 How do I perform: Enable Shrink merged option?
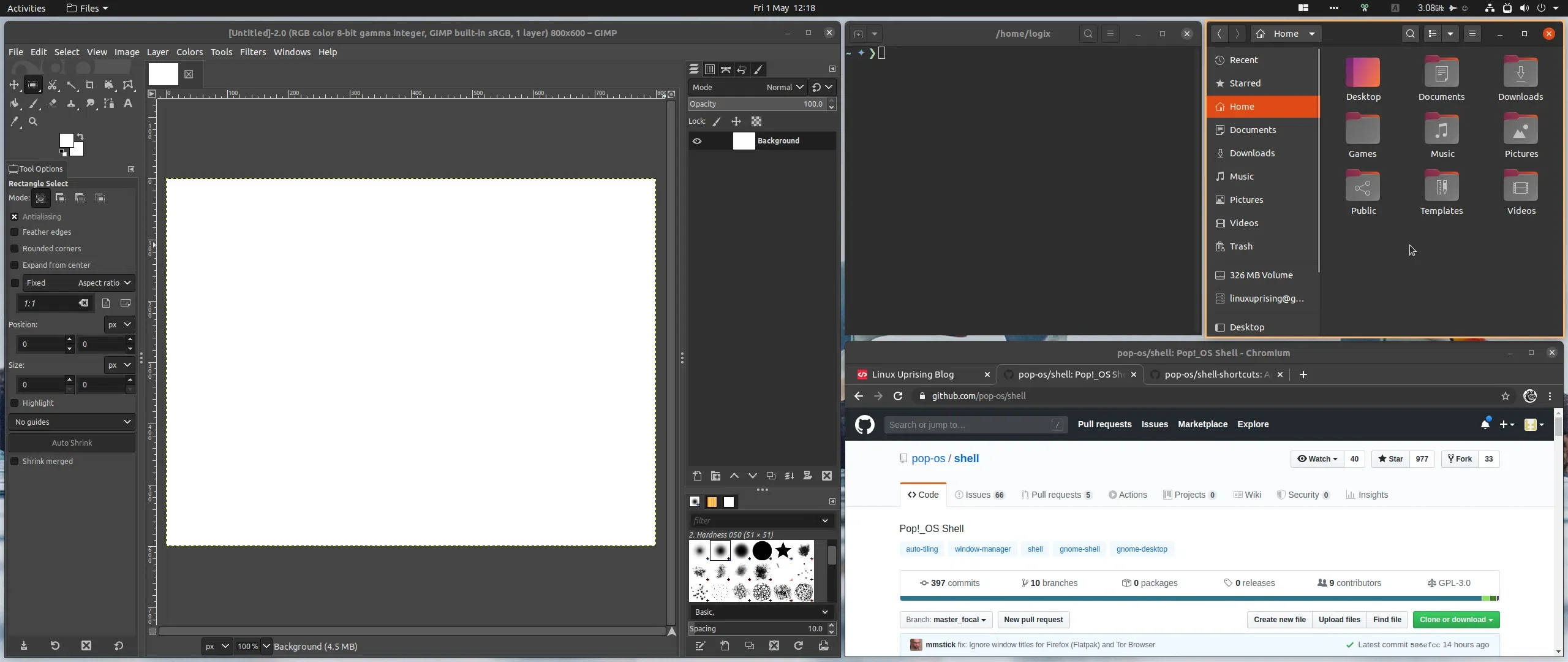click(15, 462)
